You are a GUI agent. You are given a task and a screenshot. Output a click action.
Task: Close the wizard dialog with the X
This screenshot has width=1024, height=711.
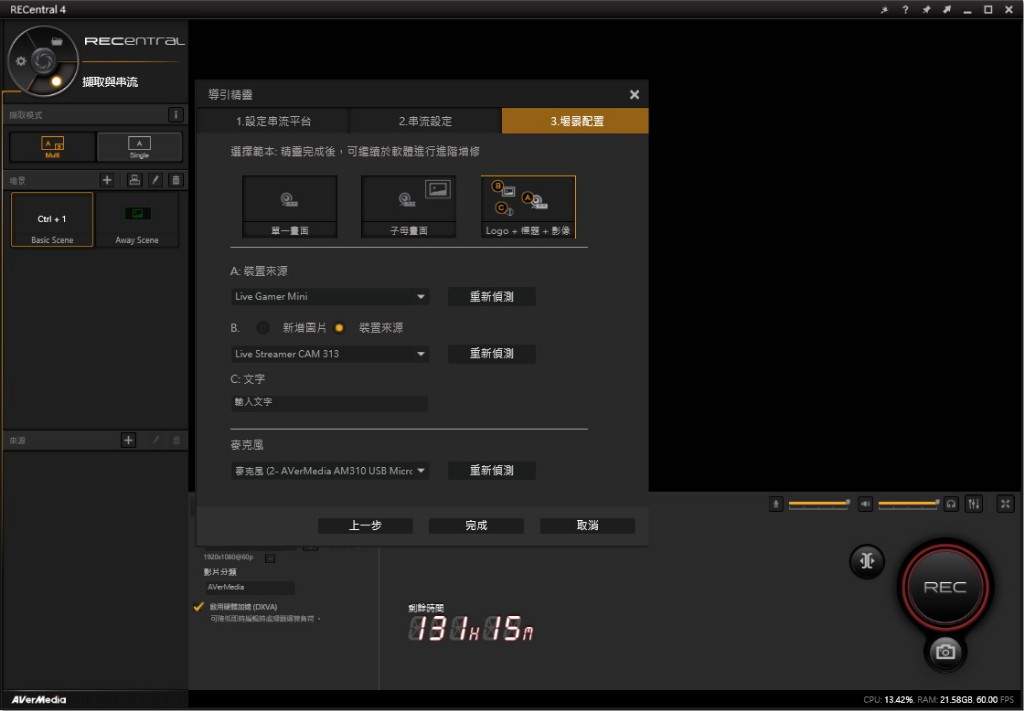(x=634, y=95)
